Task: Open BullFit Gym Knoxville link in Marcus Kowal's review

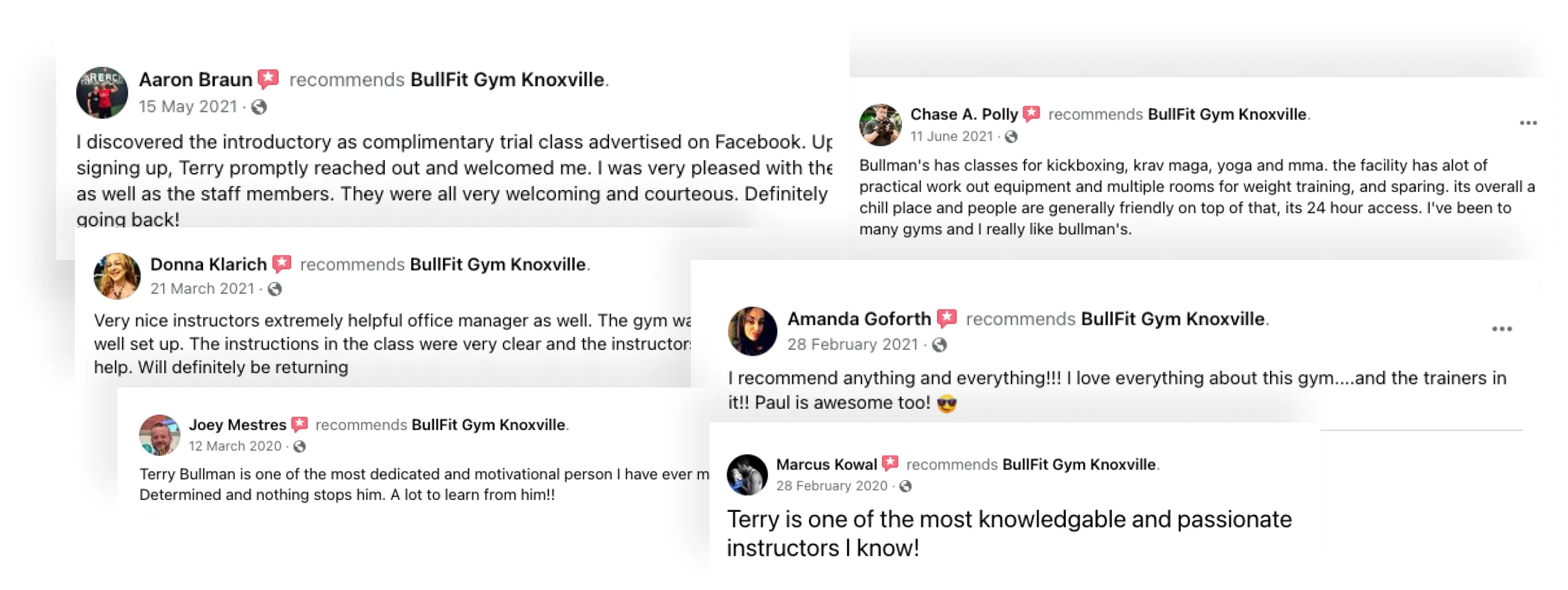Action: tap(1079, 464)
